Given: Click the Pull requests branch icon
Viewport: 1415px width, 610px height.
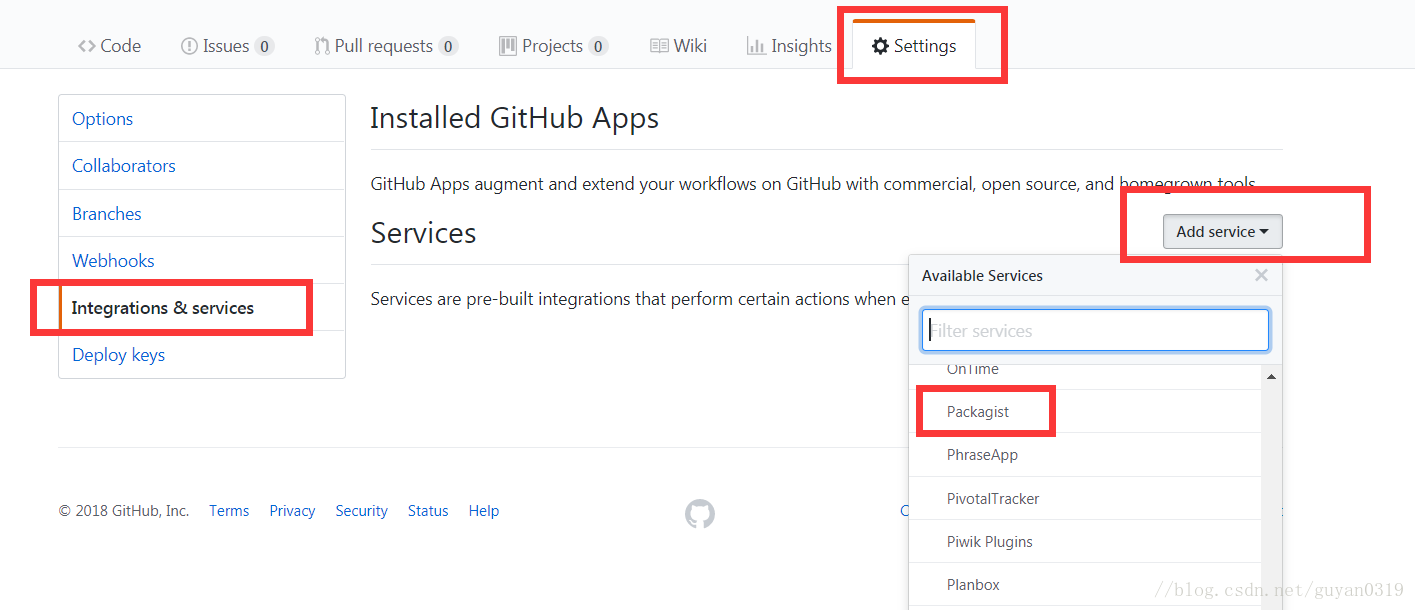Looking at the screenshot, I should coord(322,46).
